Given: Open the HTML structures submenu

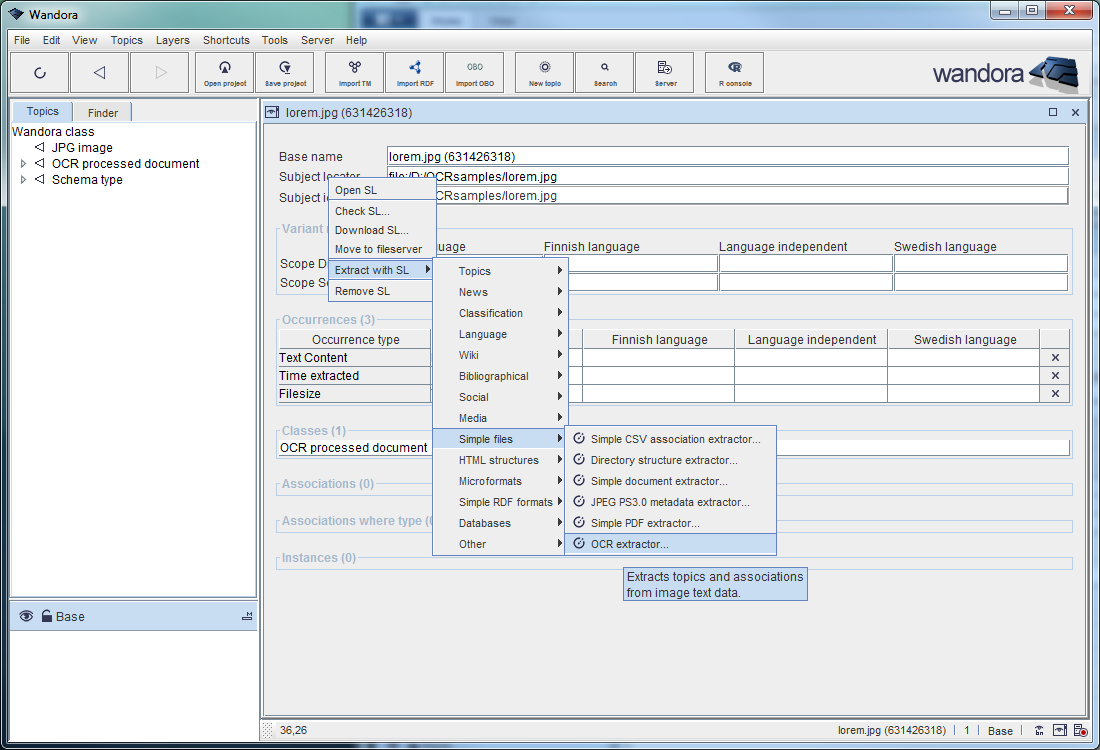Looking at the screenshot, I should coord(499,460).
